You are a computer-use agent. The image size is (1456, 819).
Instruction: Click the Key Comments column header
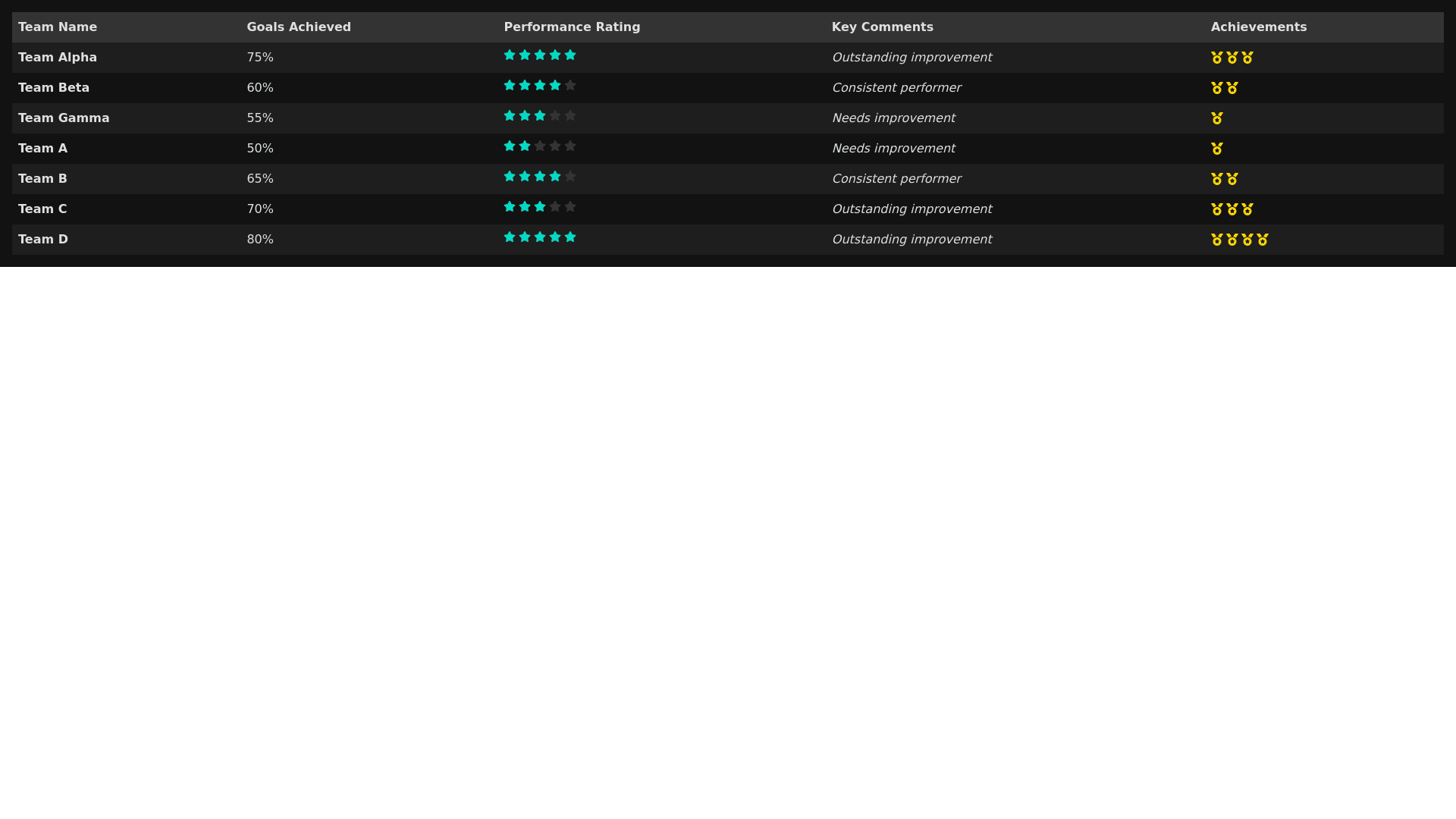882,27
